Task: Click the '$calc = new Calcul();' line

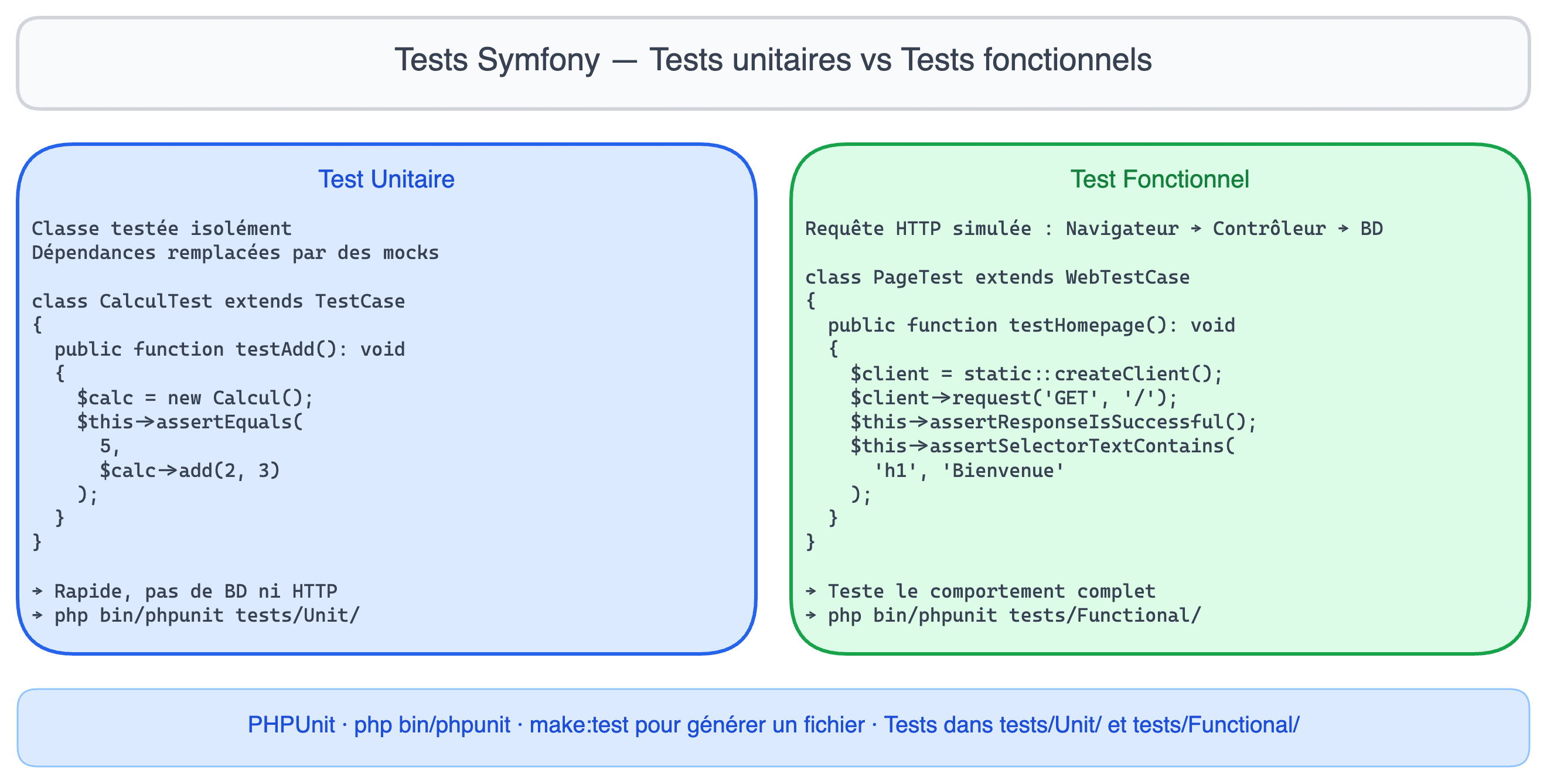Action: [195, 398]
